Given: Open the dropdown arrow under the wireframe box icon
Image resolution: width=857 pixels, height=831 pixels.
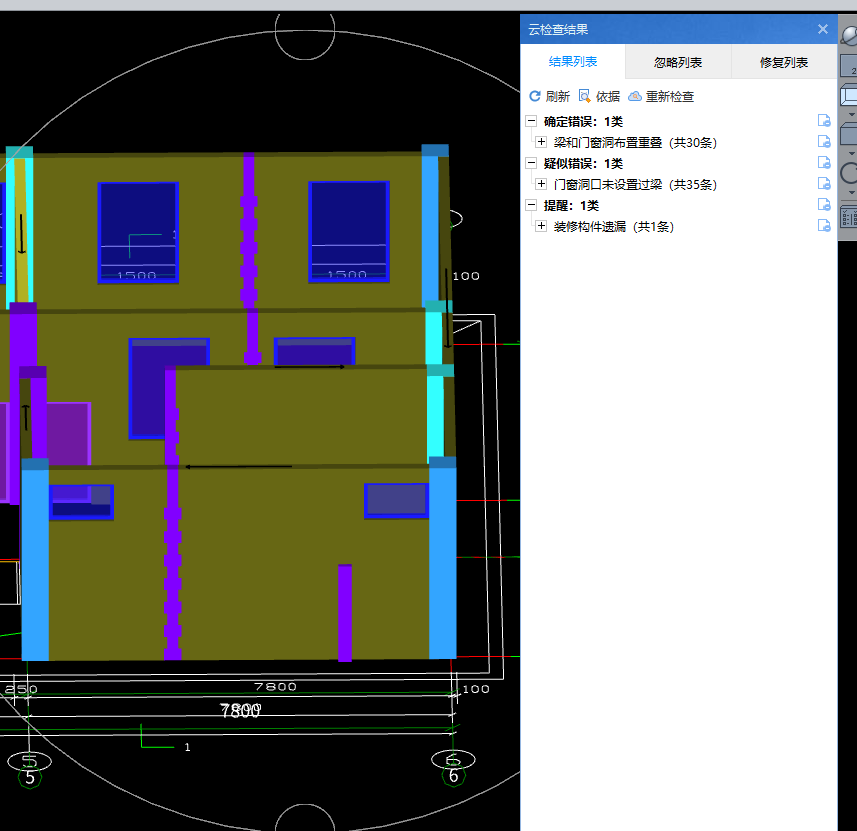Looking at the screenshot, I should [x=851, y=114].
